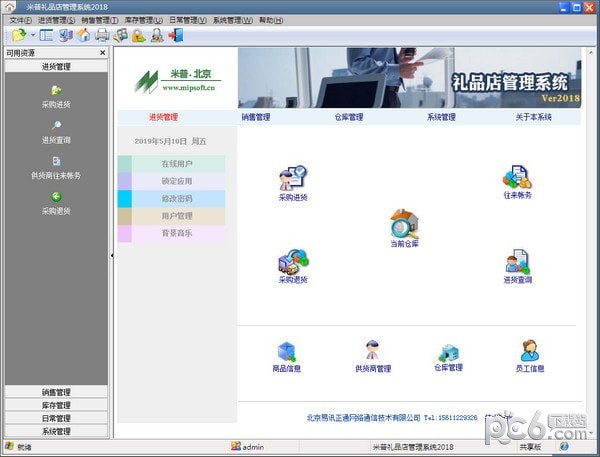Collapse the sidebar using the splitter arrow
600x457 pixels.
[112, 255]
